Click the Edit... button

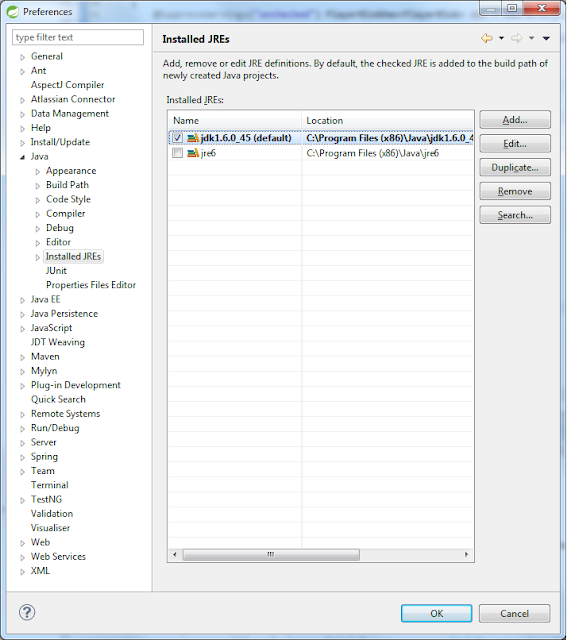(515, 144)
